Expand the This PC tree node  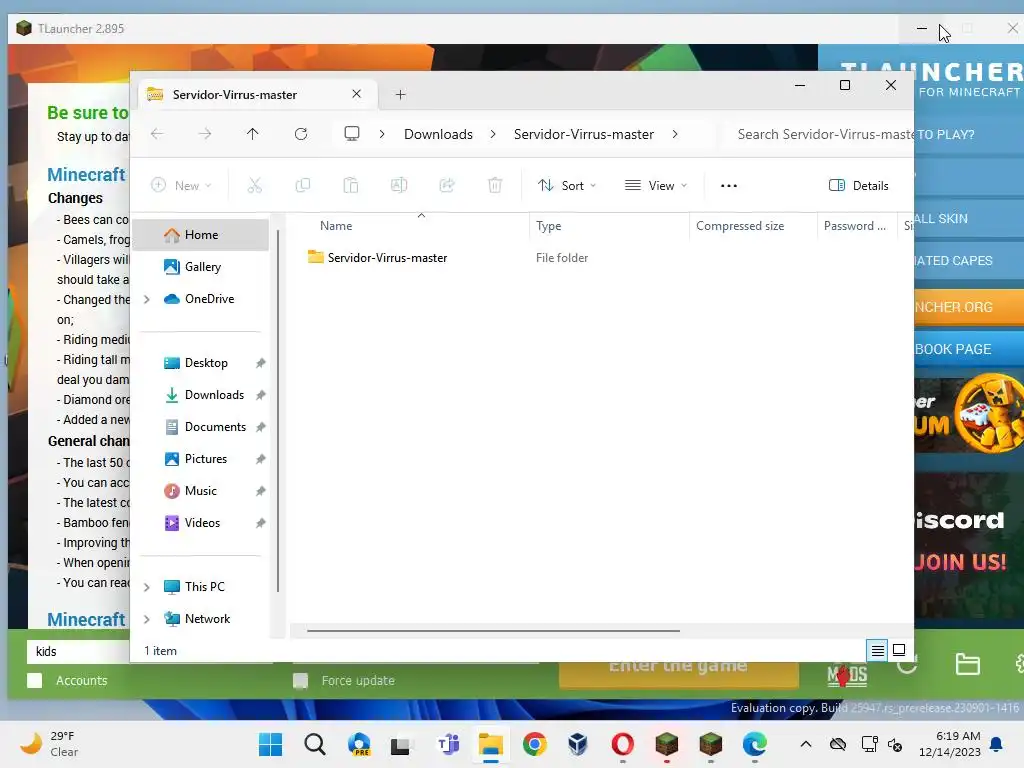coord(147,587)
